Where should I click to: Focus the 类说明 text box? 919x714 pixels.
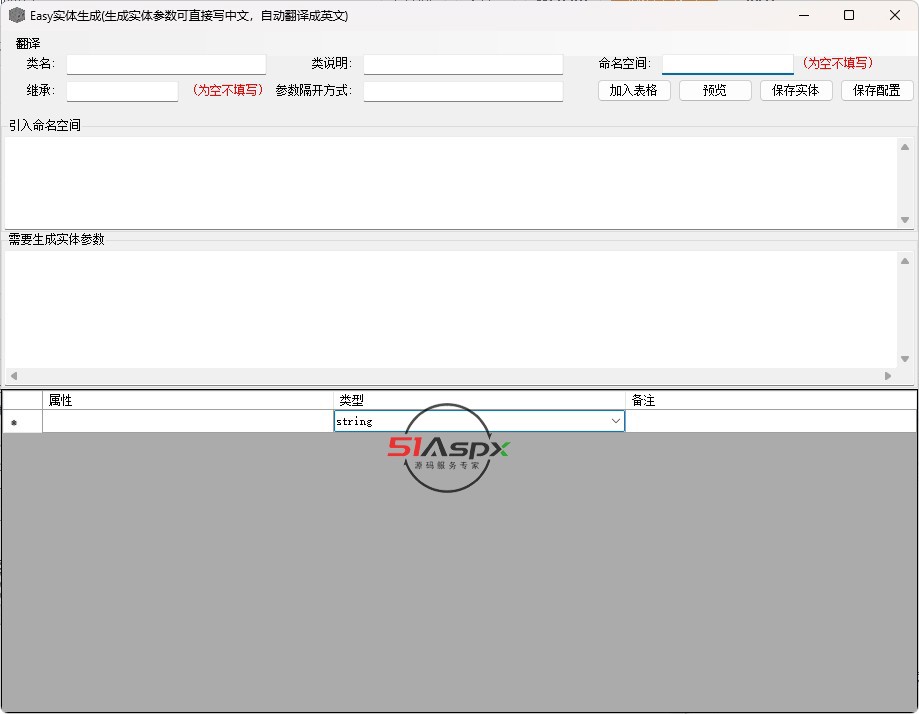pos(463,64)
